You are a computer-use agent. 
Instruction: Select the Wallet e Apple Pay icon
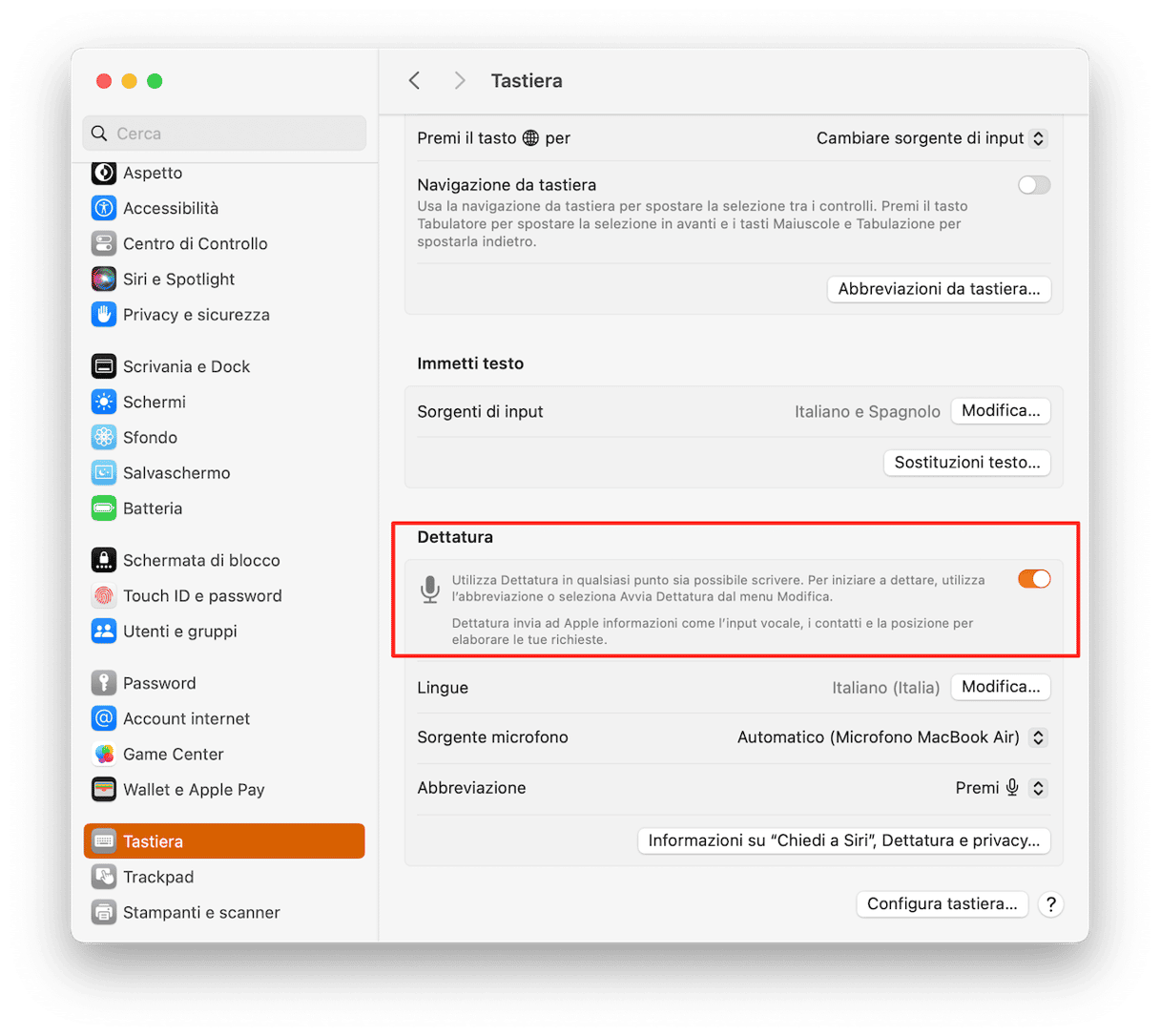click(104, 789)
